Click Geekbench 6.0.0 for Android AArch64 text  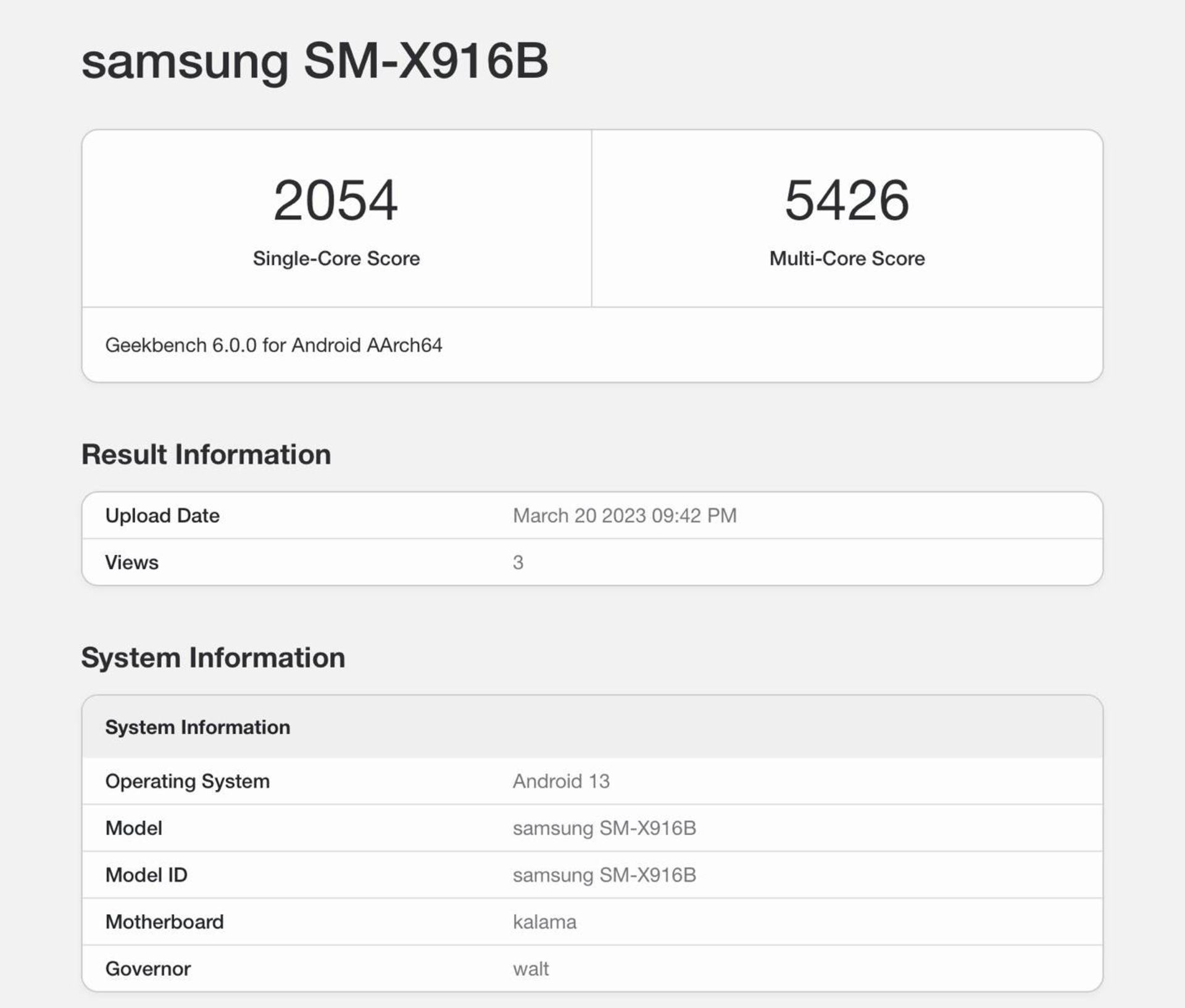(273, 345)
